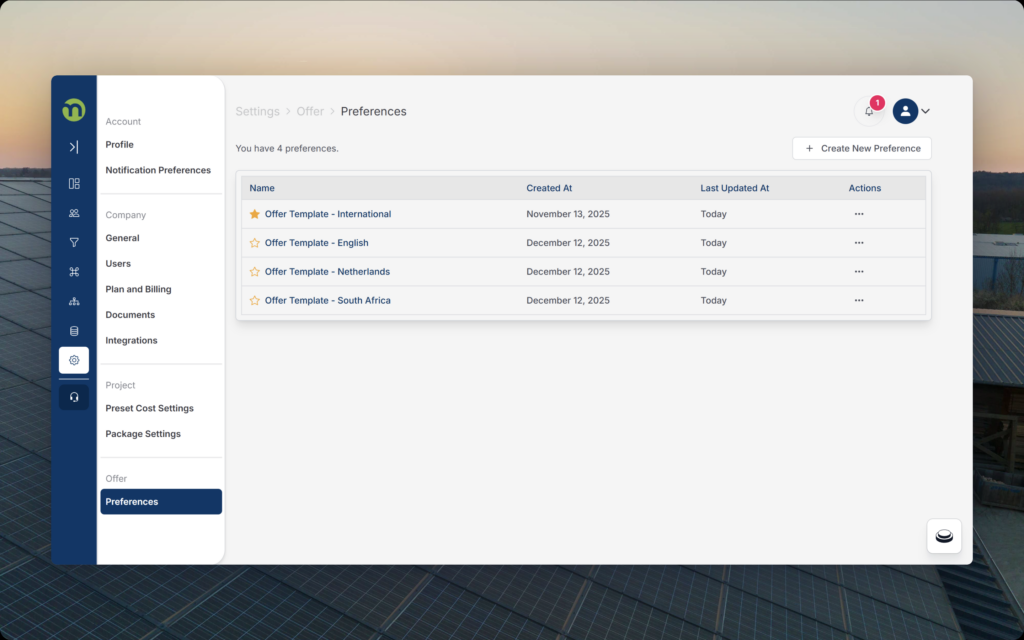The width and height of the screenshot is (1024, 640).
Task: Open the Integrations settings page
Action: pos(131,340)
